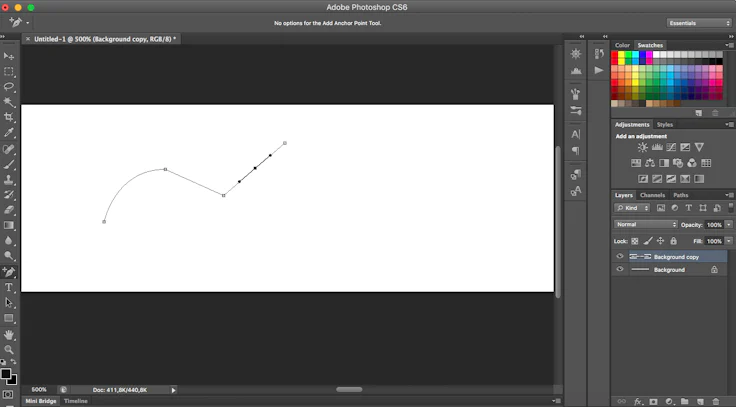The height and width of the screenshot is (407, 736).
Task: Toggle pixel layer filter
Action: (x=661, y=207)
